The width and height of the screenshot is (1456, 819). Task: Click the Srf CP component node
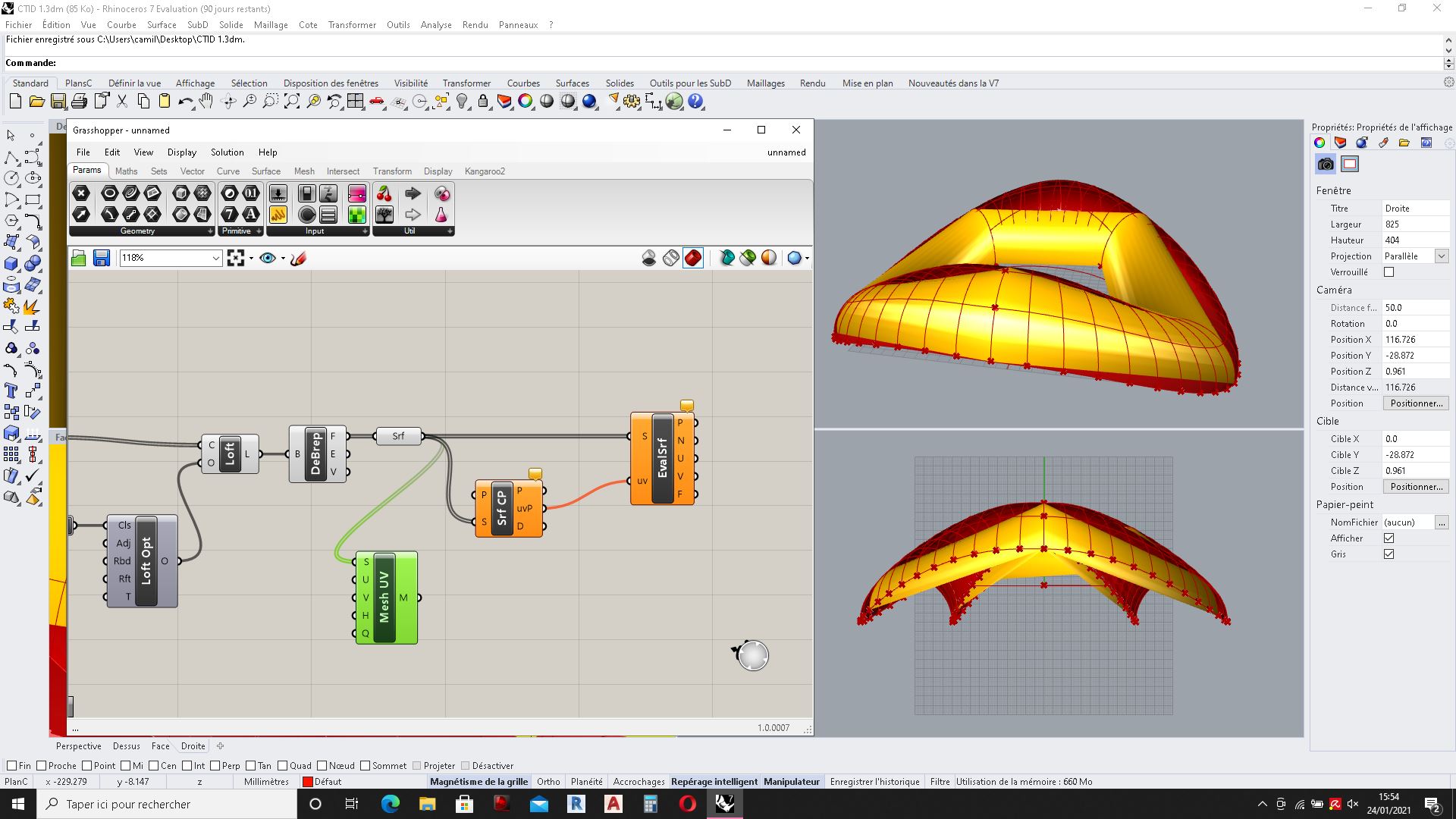tap(505, 508)
